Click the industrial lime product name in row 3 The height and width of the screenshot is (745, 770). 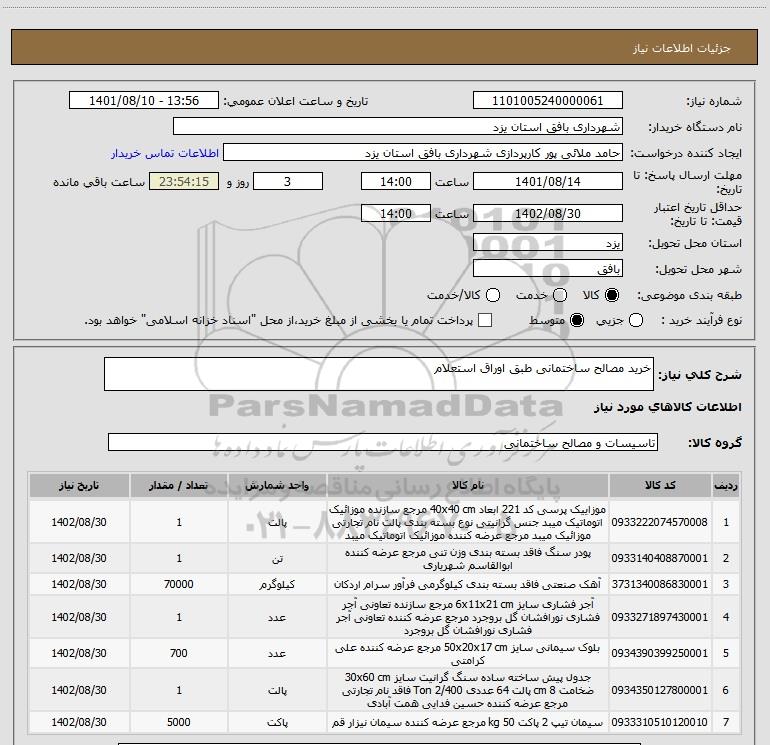pos(468,584)
